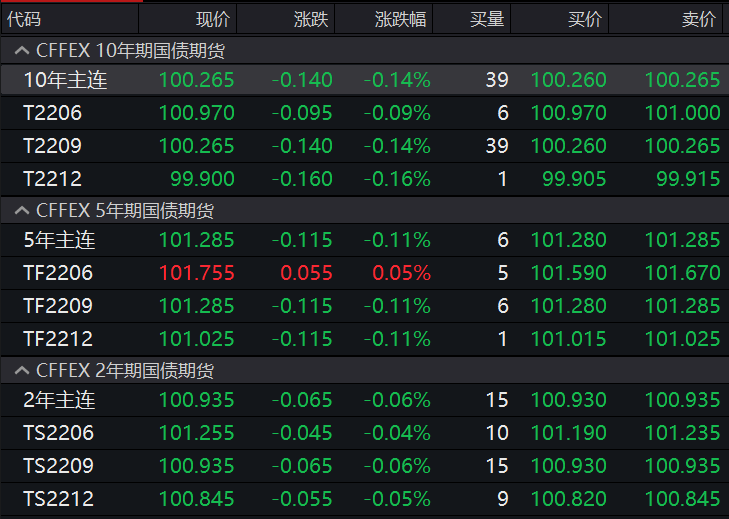Select the TF2206 contract in red
Screen dimensions: 729x519
click(x=58, y=273)
